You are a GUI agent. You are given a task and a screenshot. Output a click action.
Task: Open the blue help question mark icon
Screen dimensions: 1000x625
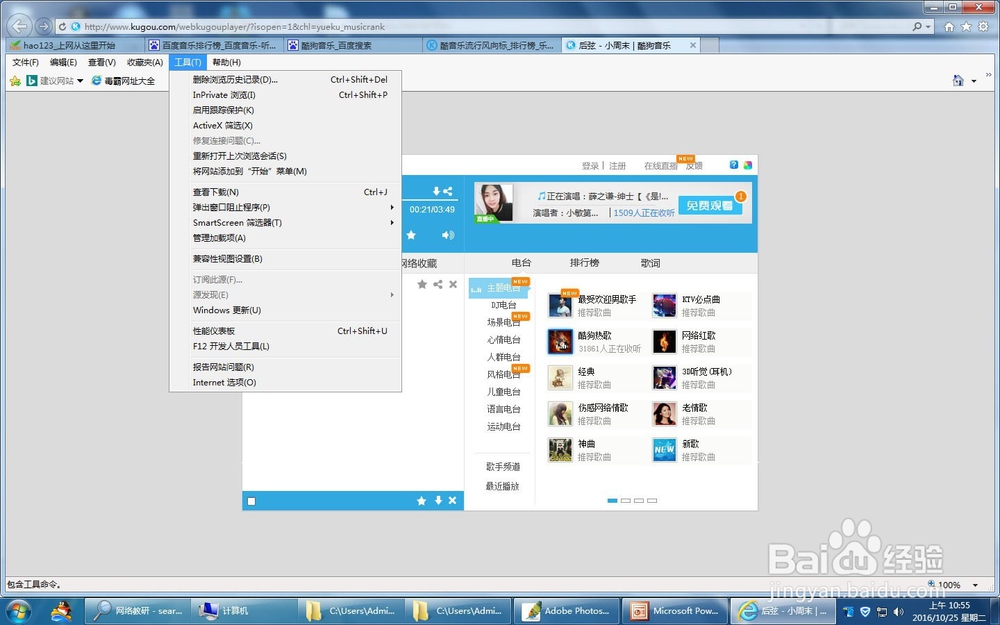(734, 165)
